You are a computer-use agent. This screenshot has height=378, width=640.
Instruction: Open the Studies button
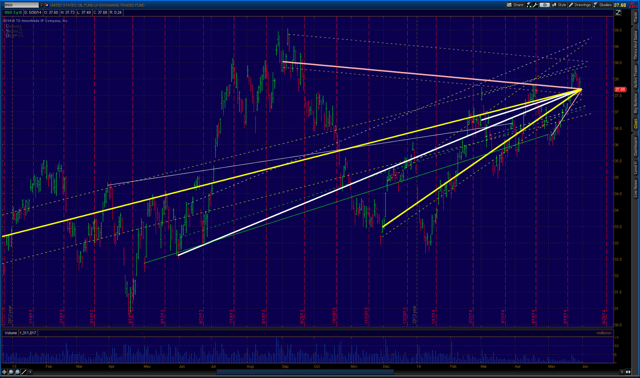pos(602,5)
